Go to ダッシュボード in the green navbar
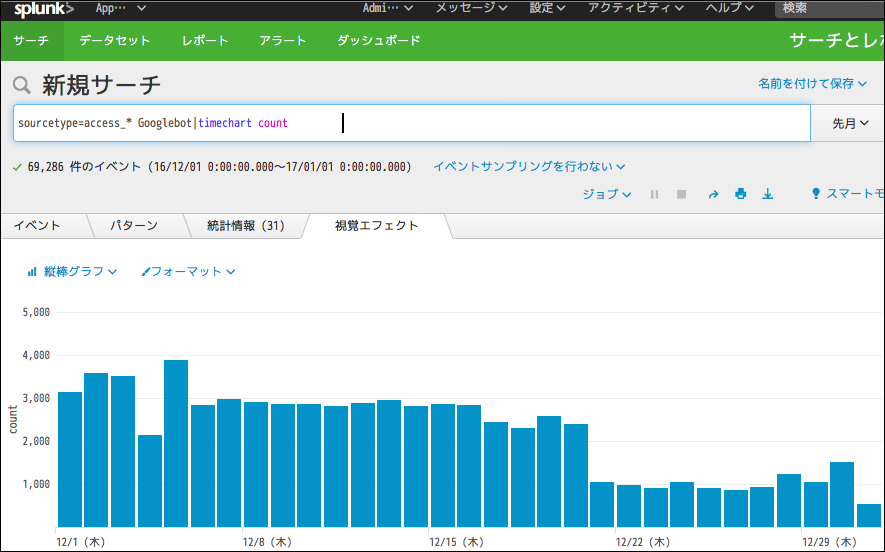This screenshot has width=885, height=552. [378, 41]
